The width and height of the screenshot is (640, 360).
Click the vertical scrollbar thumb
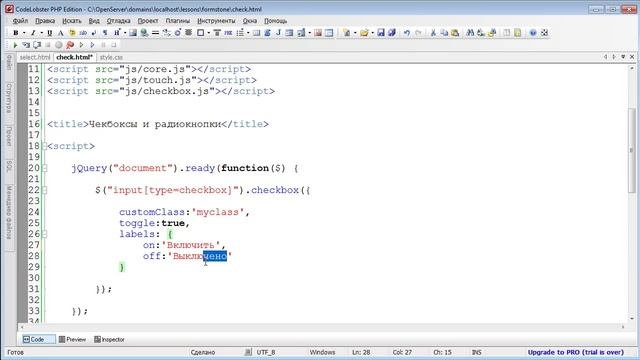[x=631, y=150]
